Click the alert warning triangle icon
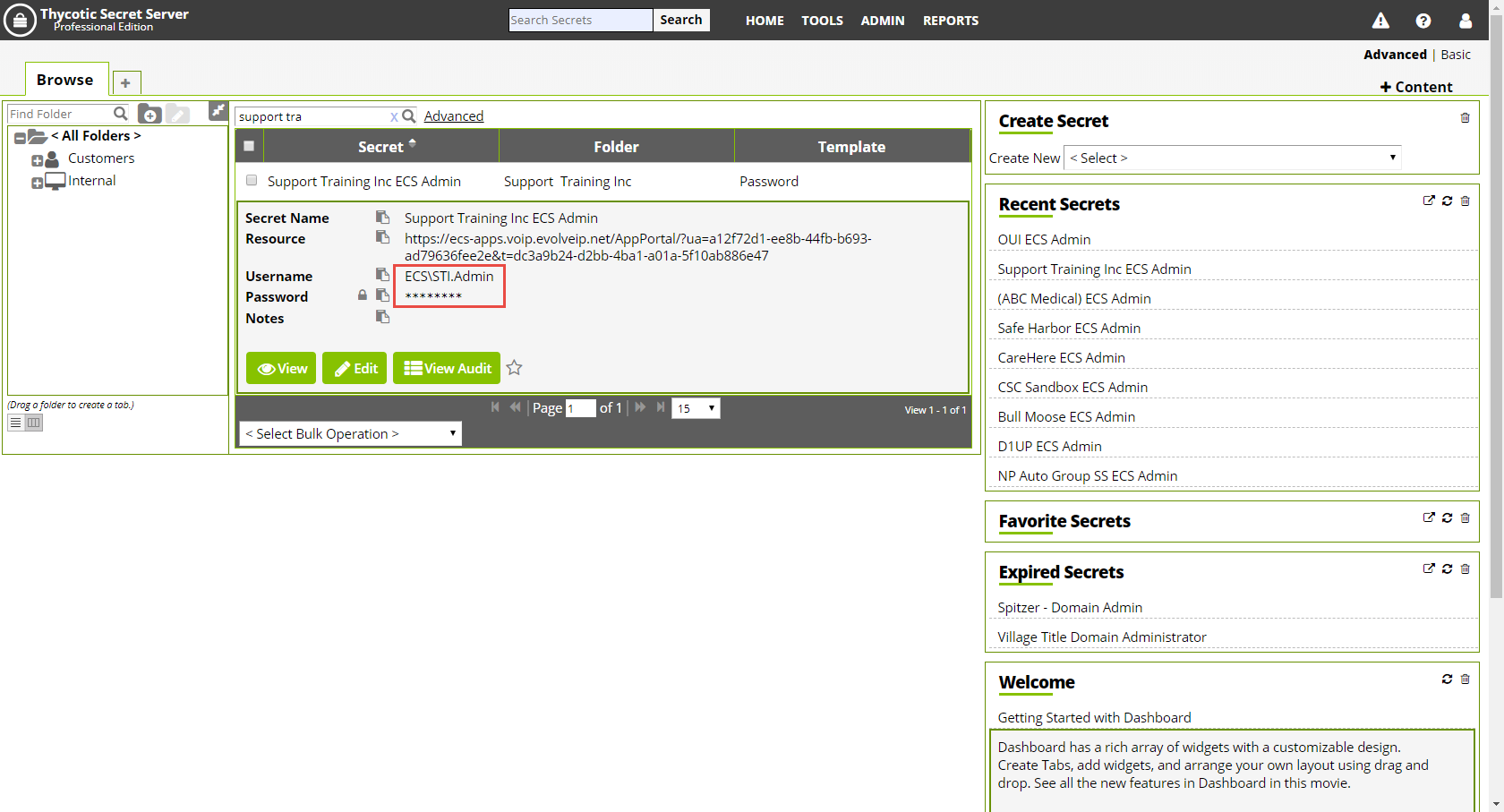The height and width of the screenshot is (812, 1504). (1380, 21)
